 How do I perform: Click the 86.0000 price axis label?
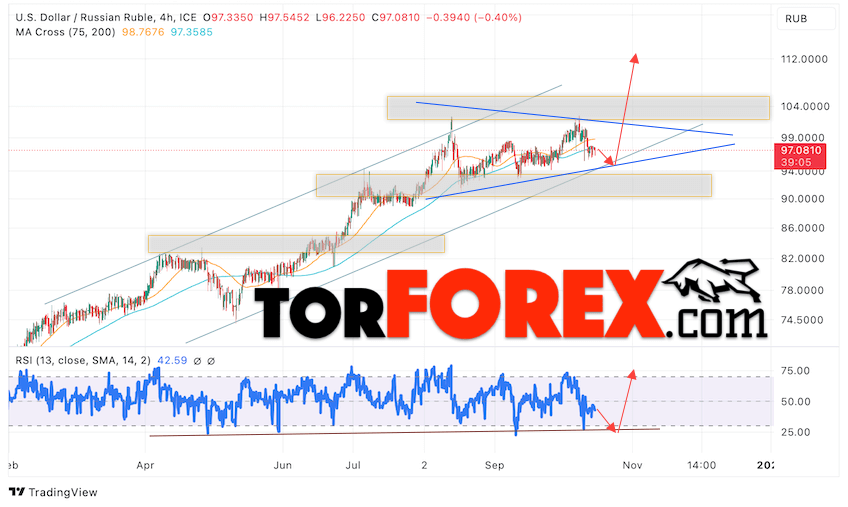(x=803, y=228)
